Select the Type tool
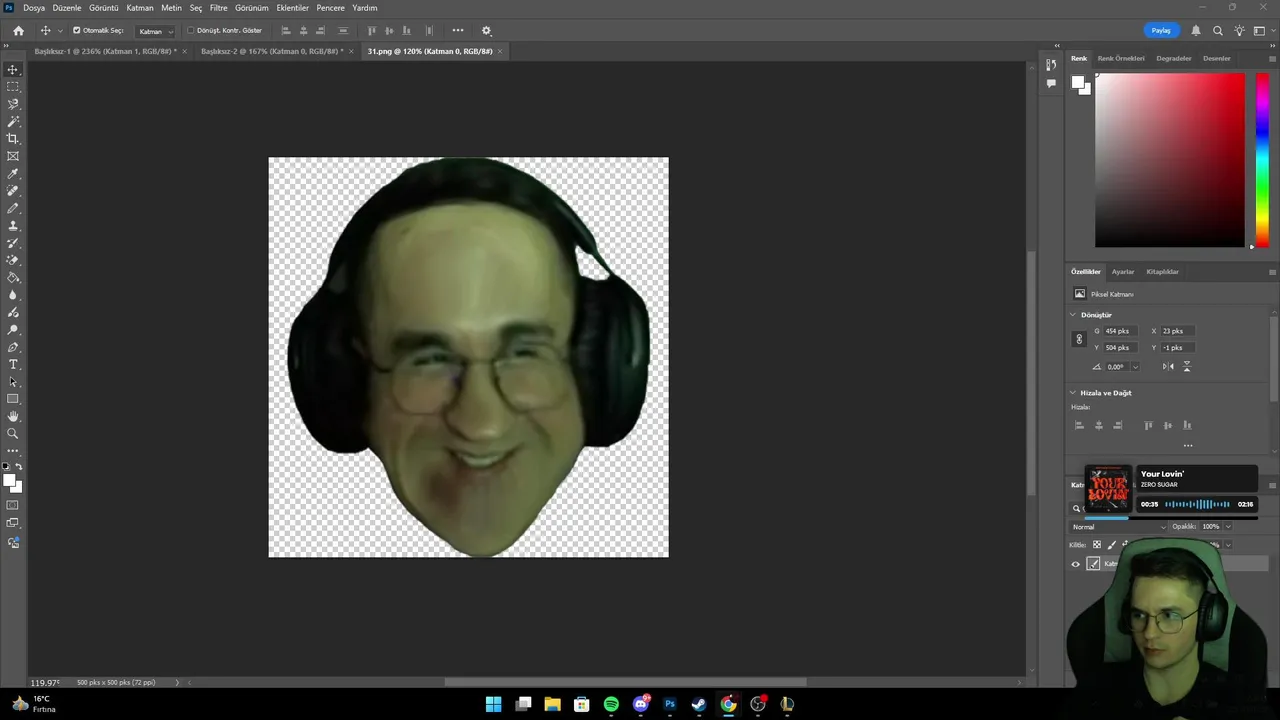 [x=13, y=365]
